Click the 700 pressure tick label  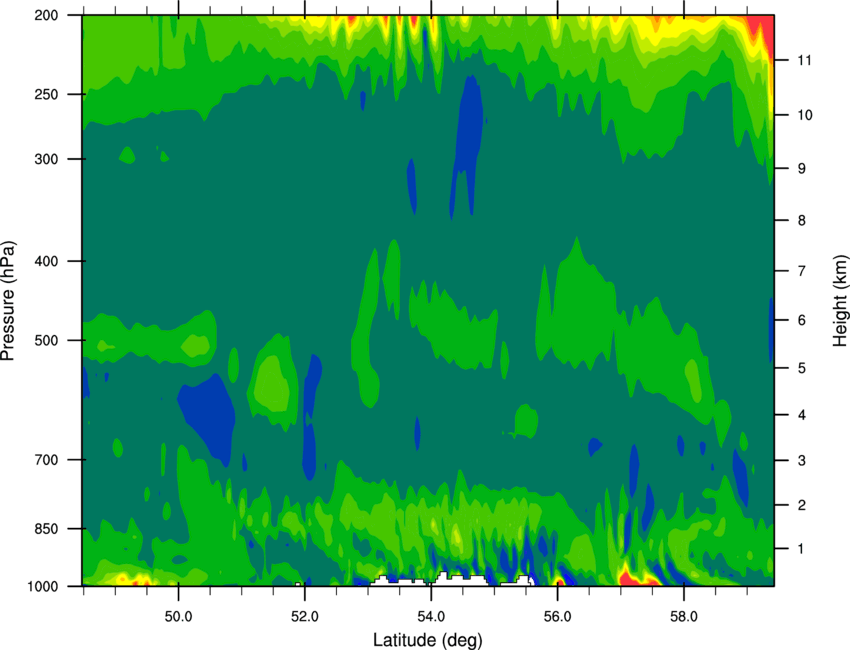click(x=47, y=460)
